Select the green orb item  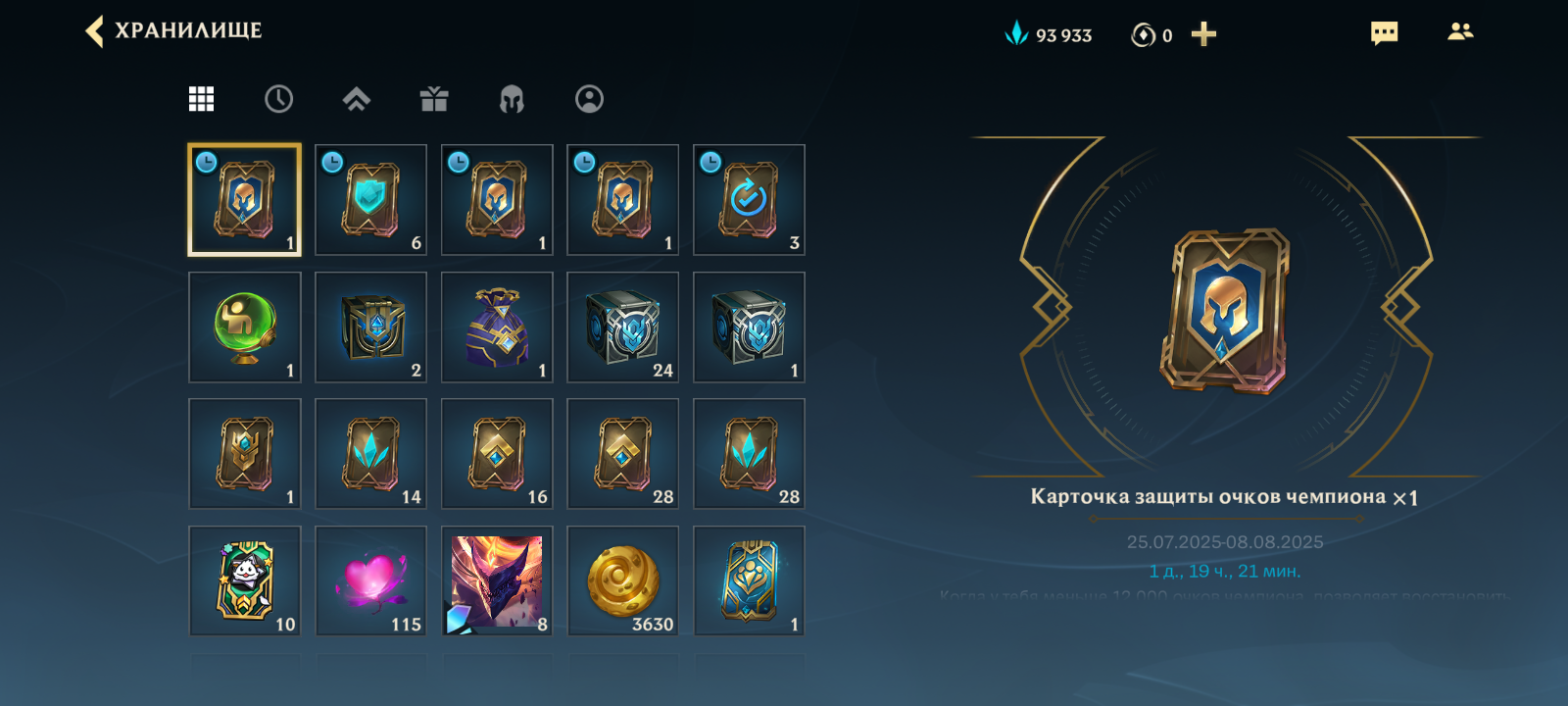coord(245,328)
